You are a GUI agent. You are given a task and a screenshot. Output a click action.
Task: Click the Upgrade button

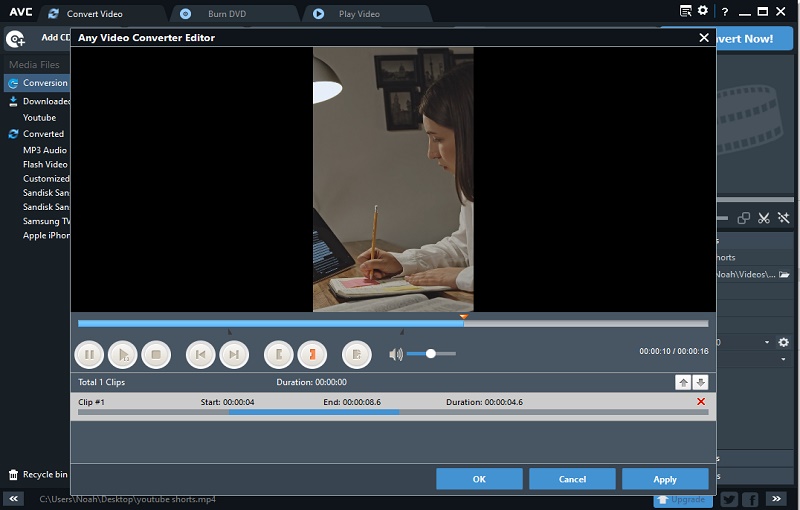click(683, 499)
